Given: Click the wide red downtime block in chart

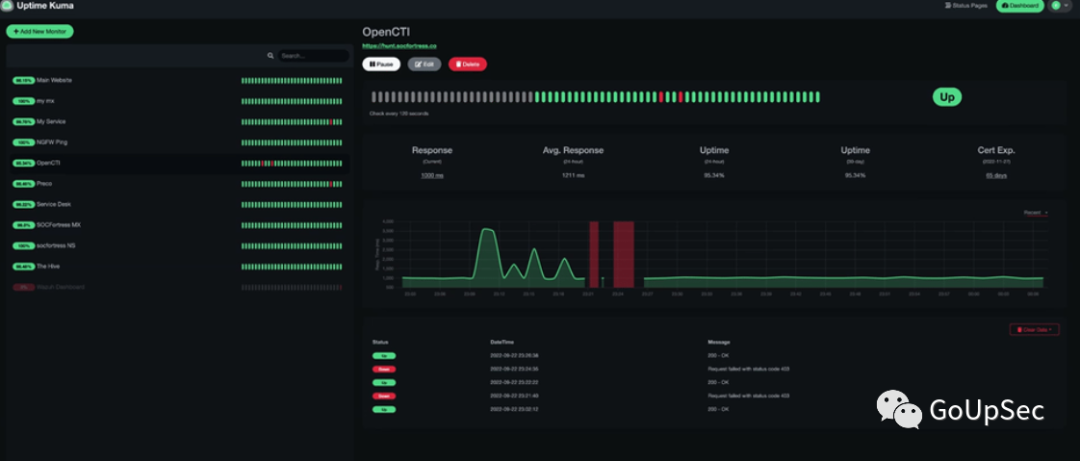Looking at the screenshot, I should 623,254.
